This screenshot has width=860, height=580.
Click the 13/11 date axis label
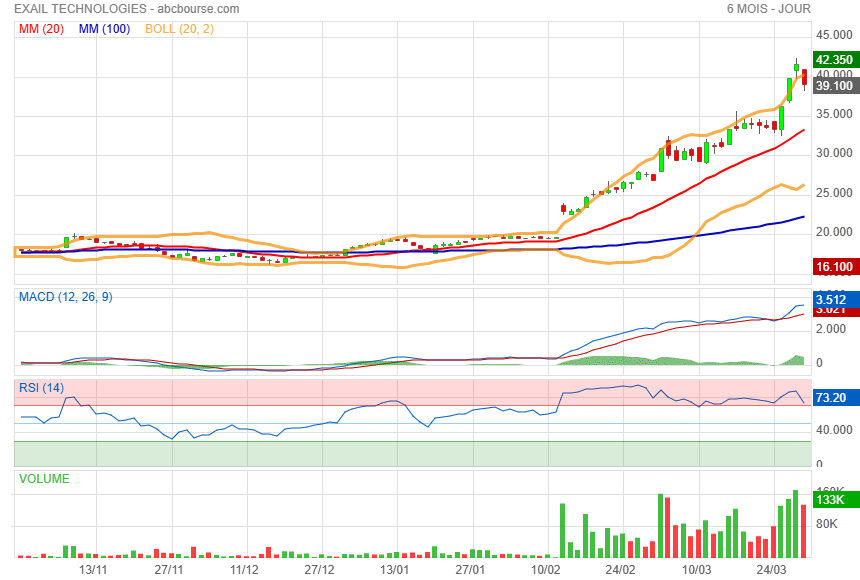pos(93,570)
